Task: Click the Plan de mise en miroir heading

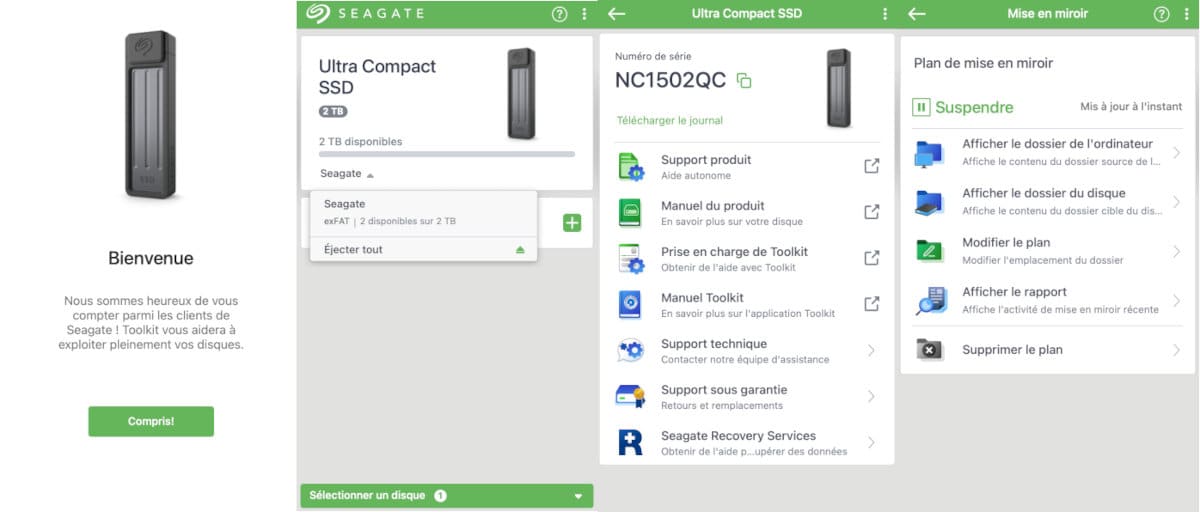Action: (983, 63)
